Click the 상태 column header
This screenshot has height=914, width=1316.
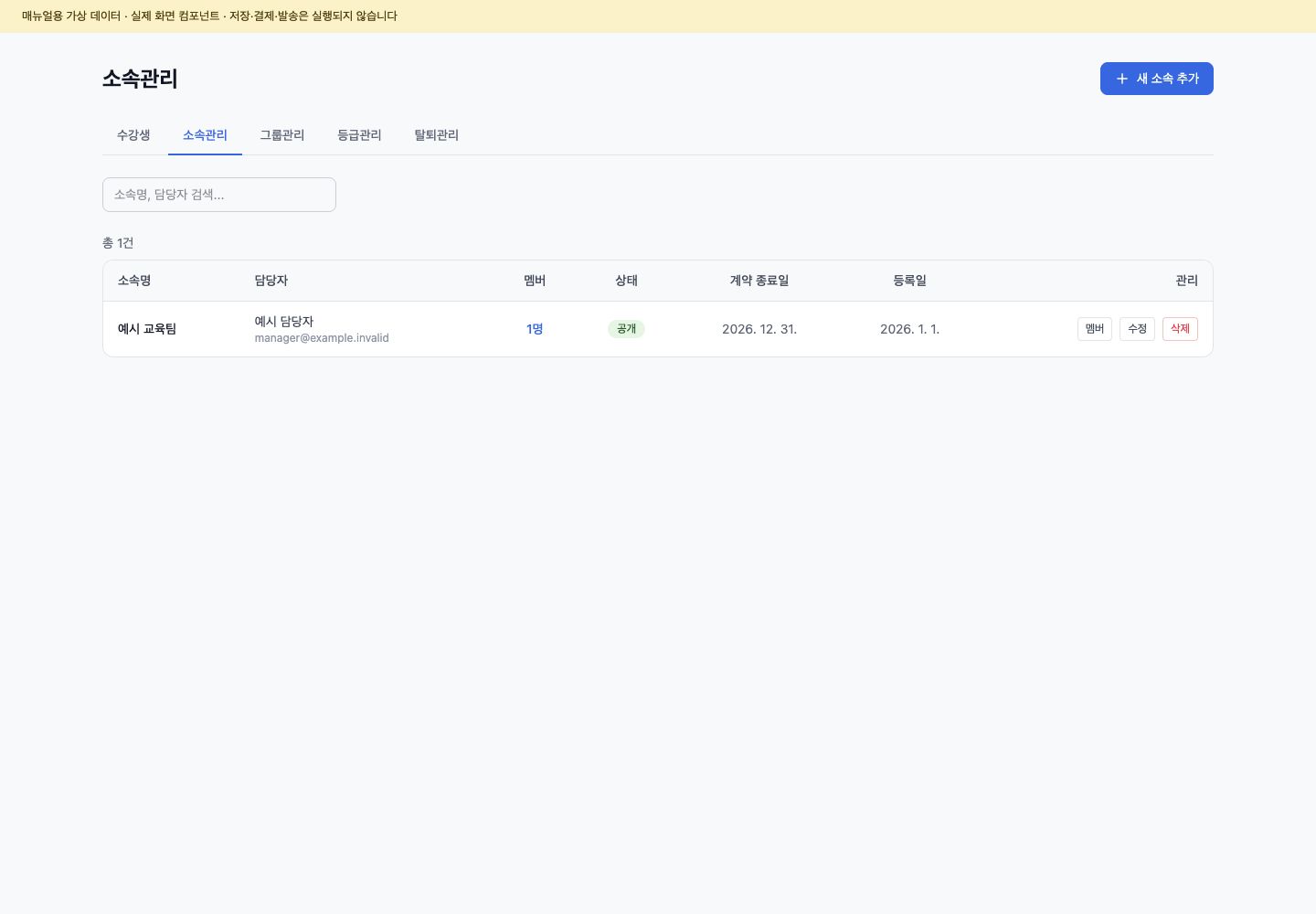point(626,281)
